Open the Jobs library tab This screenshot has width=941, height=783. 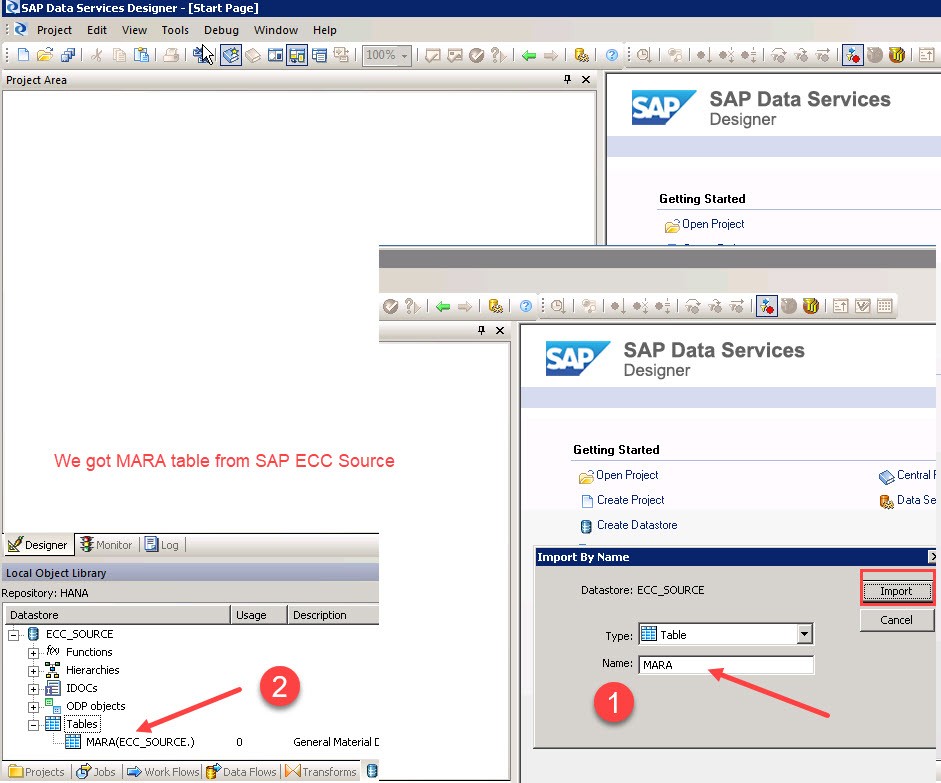click(x=95, y=772)
